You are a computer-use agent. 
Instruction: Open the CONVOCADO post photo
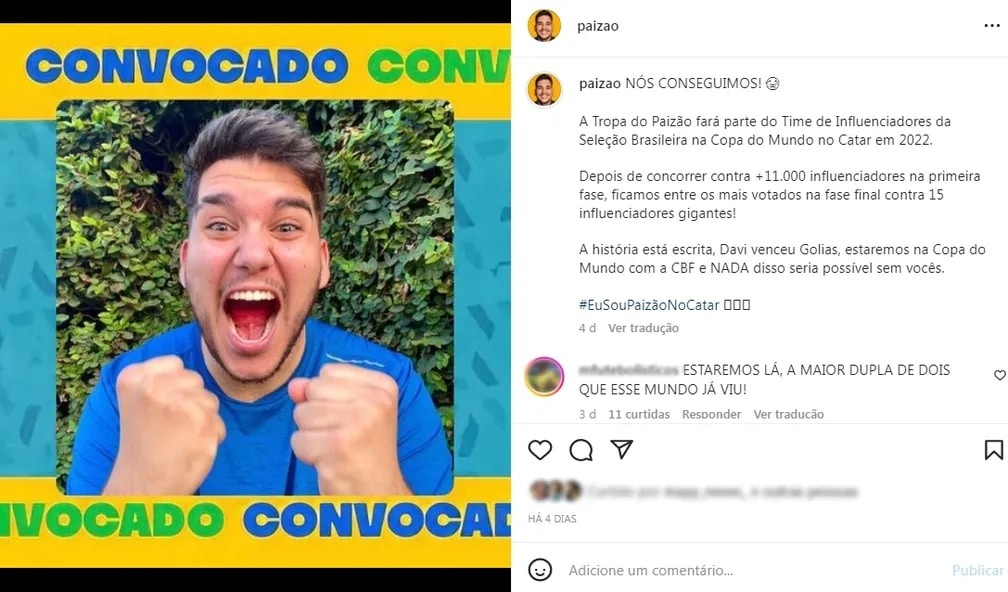(x=255, y=296)
